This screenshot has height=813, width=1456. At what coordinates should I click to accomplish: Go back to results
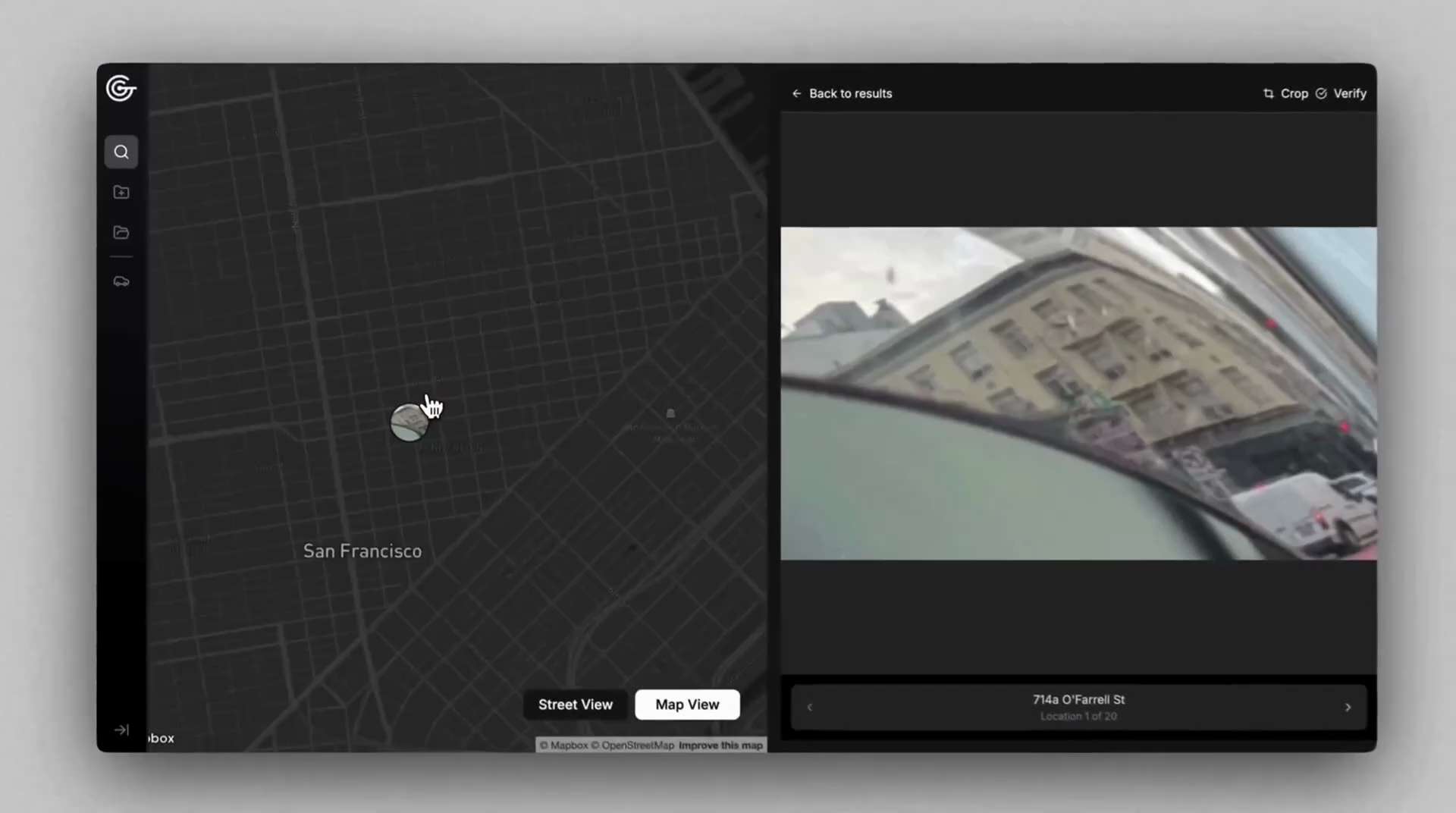coord(842,93)
